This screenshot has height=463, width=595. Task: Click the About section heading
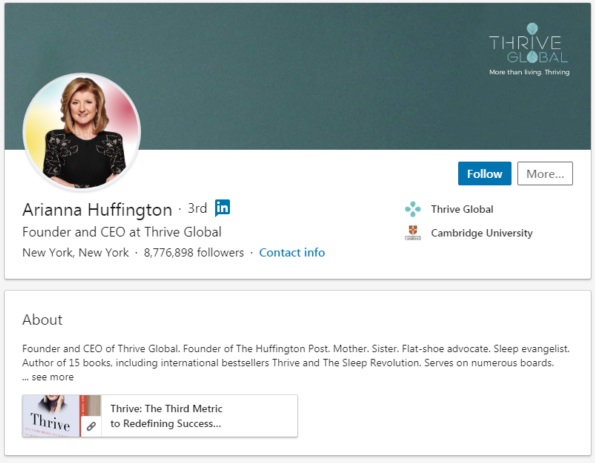click(x=42, y=320)
